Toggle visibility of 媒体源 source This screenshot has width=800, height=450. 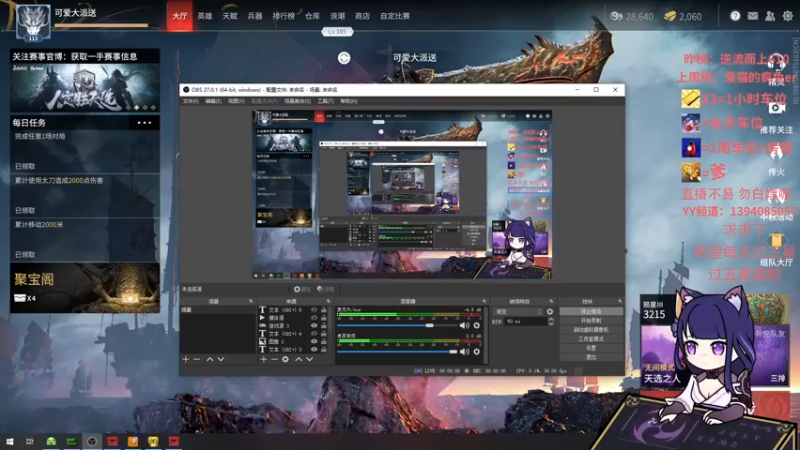(314, 317)
